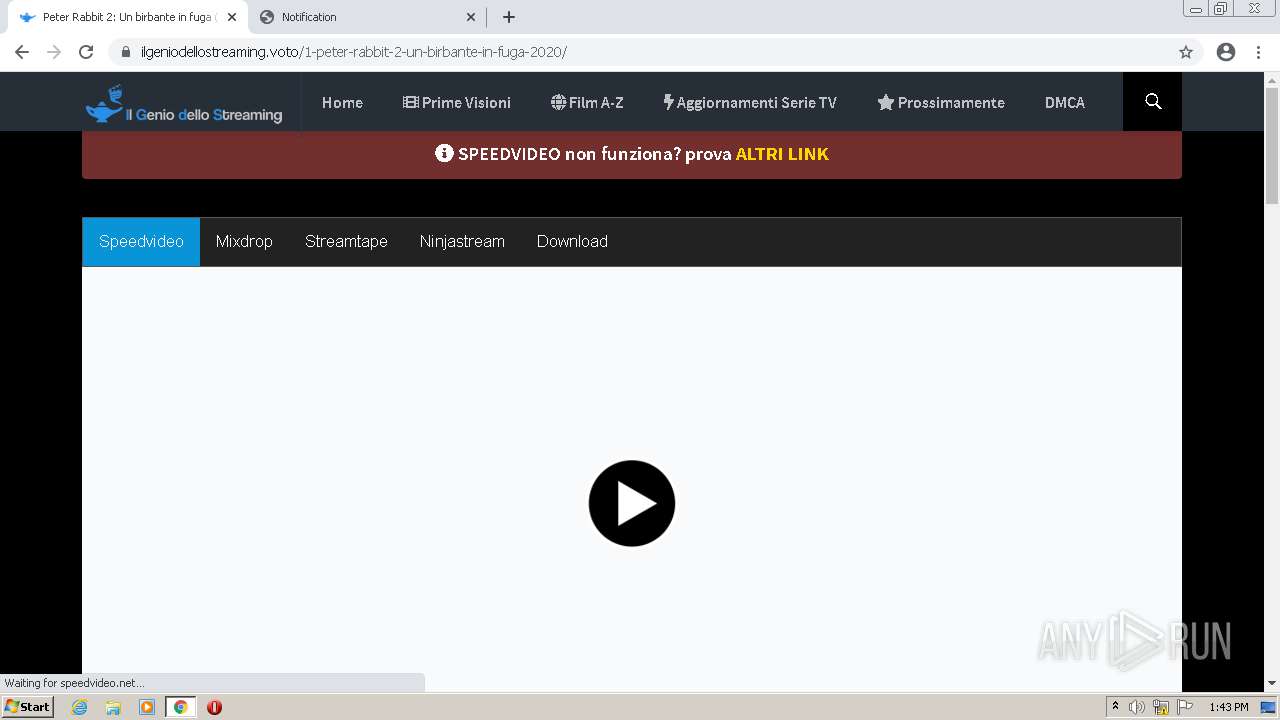Screen dimensions: 1280x720
Task: Click the show desktop button in taskbar
Action: [x=1268, y=707]
